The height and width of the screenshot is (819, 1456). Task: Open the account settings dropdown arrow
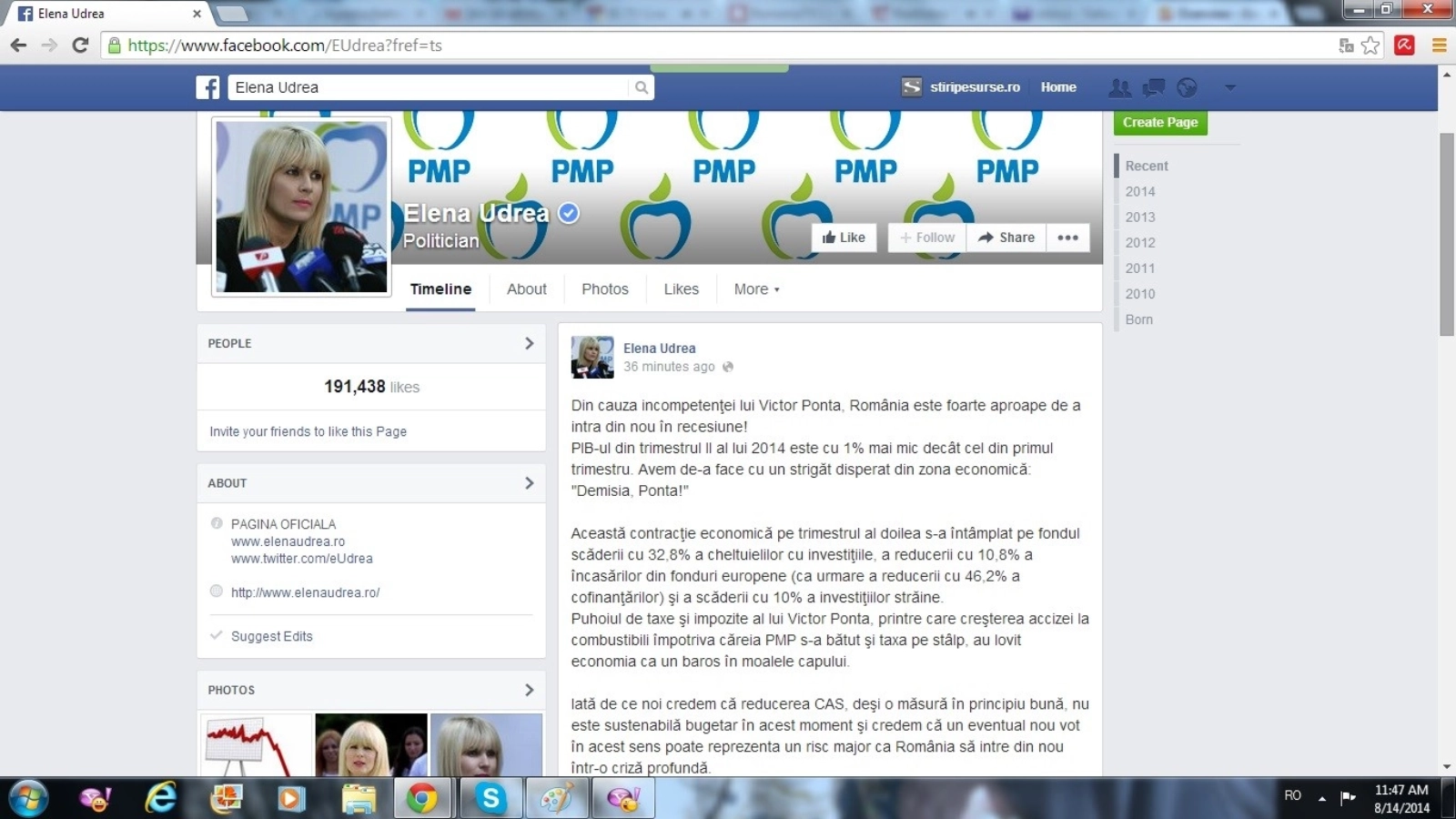point(1230,87)
